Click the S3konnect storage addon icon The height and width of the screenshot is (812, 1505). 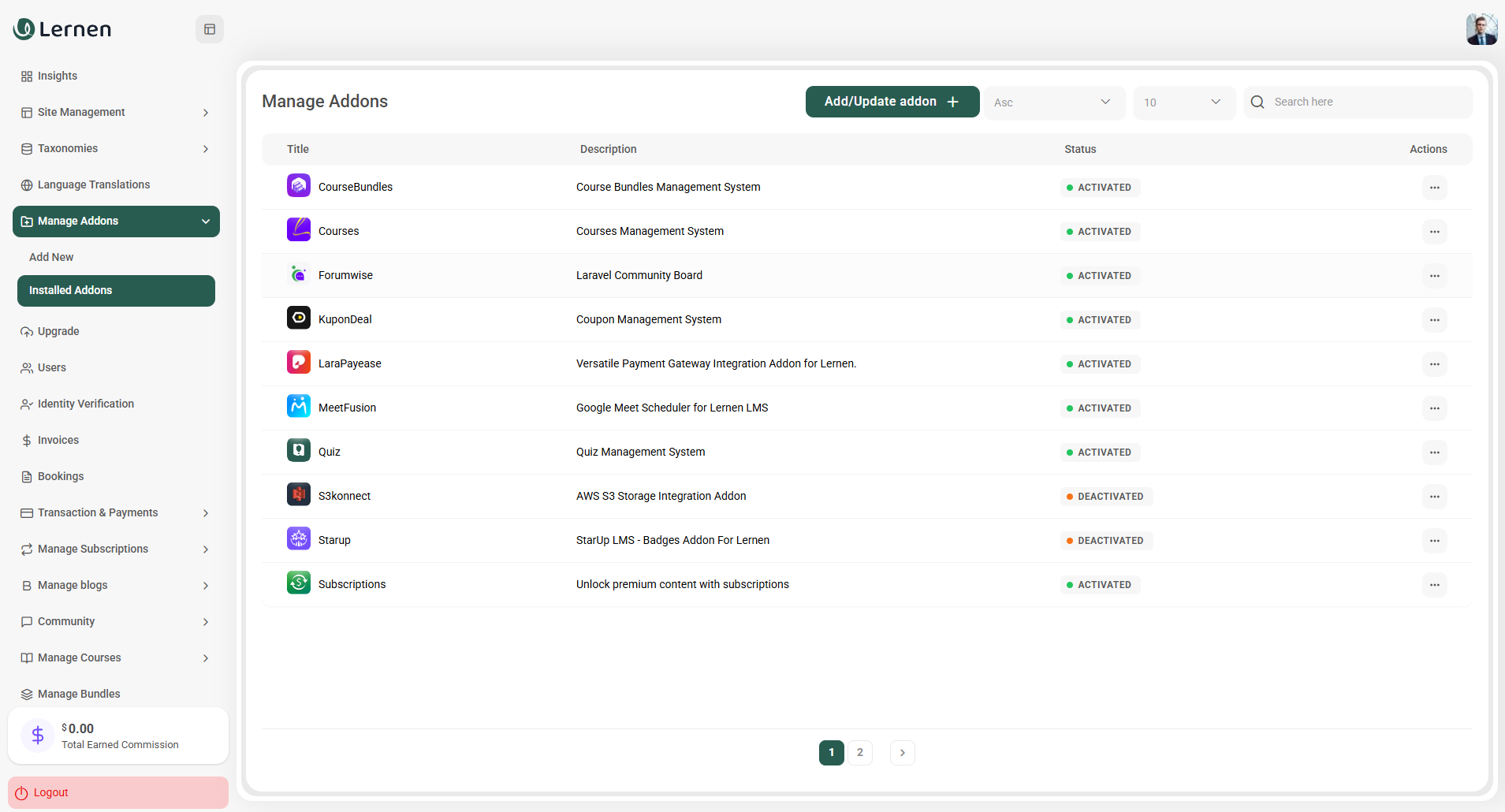pos(298,494)
